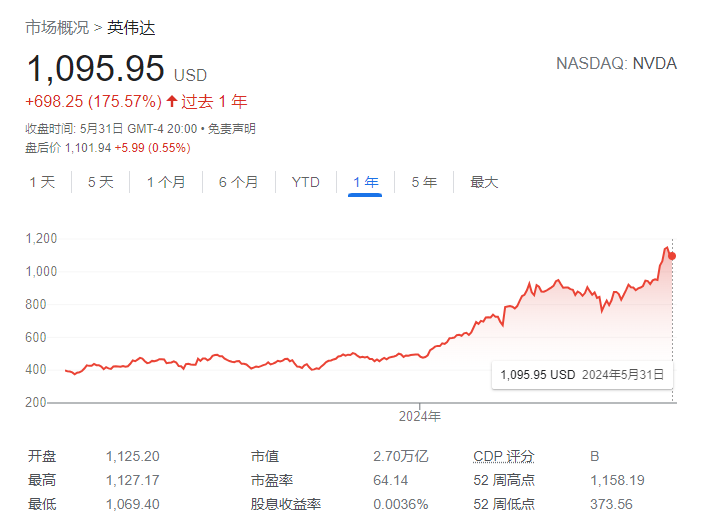Click the 52 周高点 label
Image resolution: width=709 pixels, height=526 pixels.
(x=504, y=480)
